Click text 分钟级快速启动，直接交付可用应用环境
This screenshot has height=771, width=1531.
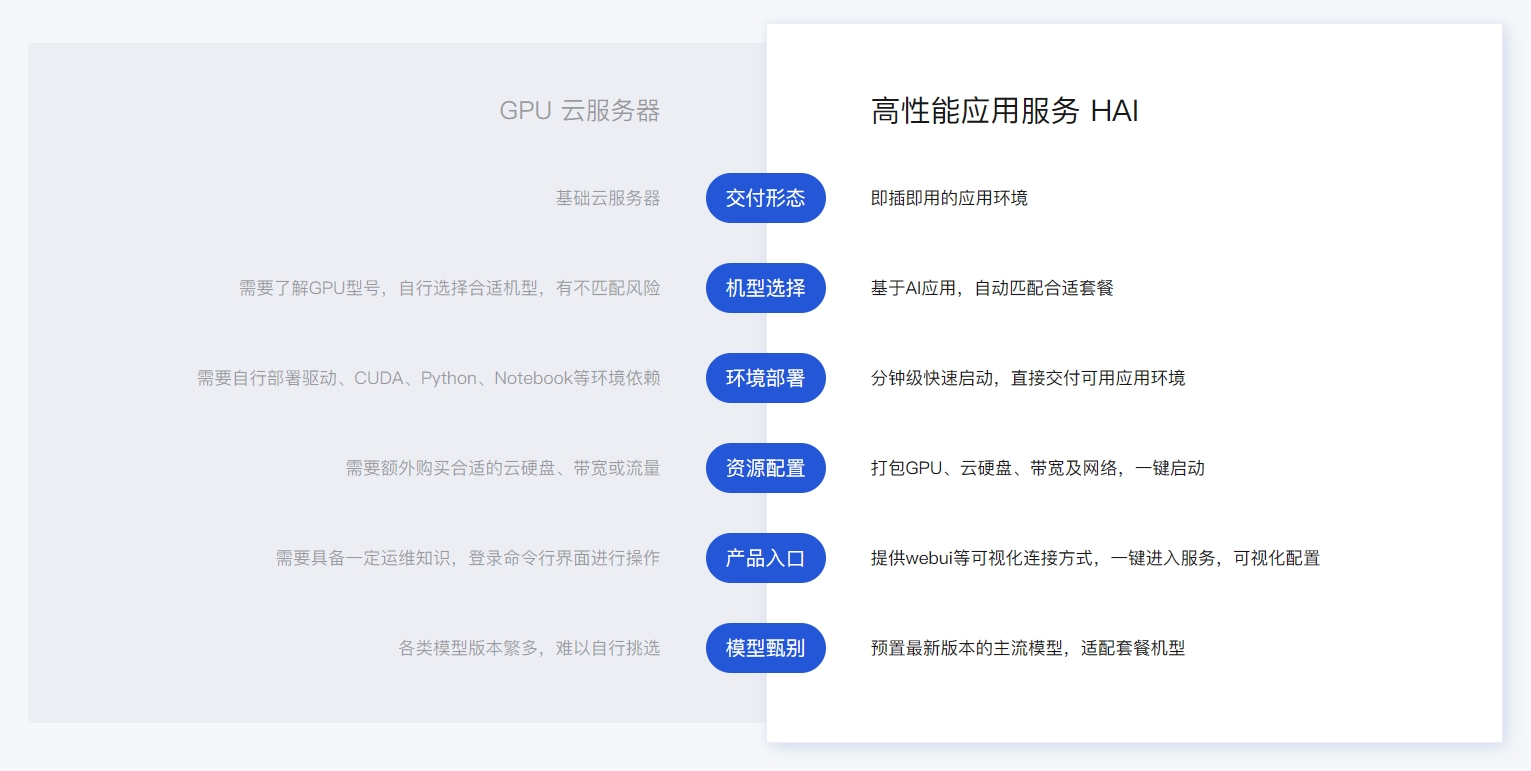(1028, 378)
